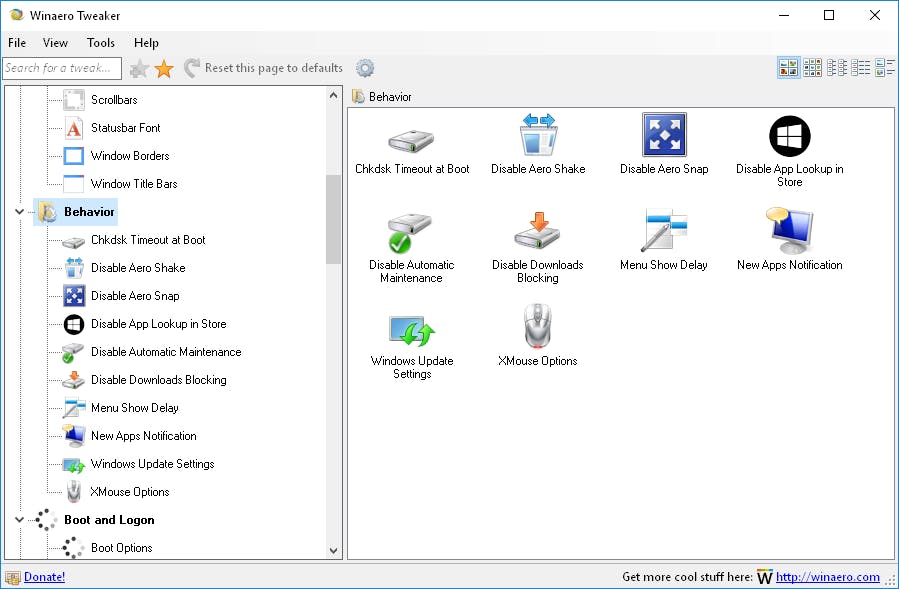
Task: Select the Behavior category in tree
Action: [89, 212]
